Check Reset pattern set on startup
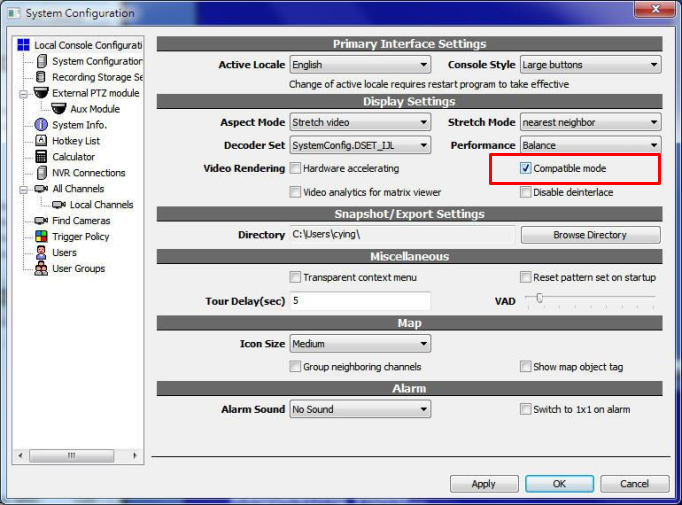Screen dimensions: 682x505 pos(525,277)
